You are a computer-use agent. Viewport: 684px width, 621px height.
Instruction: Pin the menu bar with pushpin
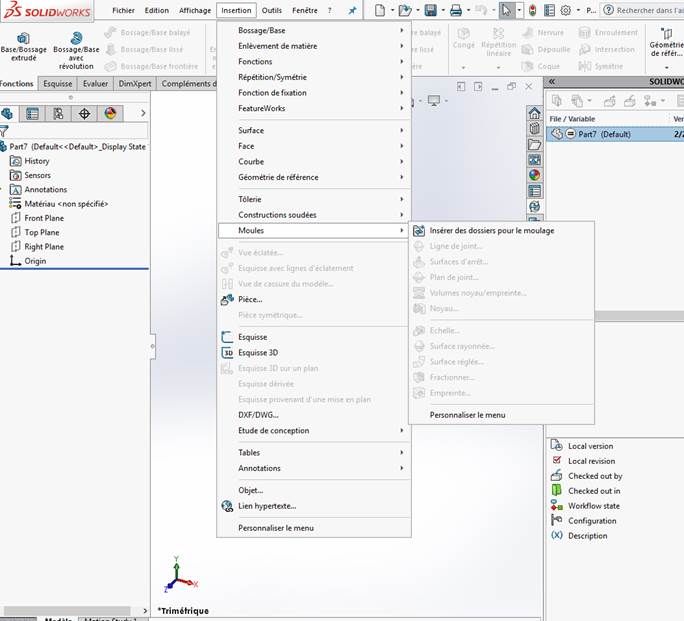click(x=352, y=10)
